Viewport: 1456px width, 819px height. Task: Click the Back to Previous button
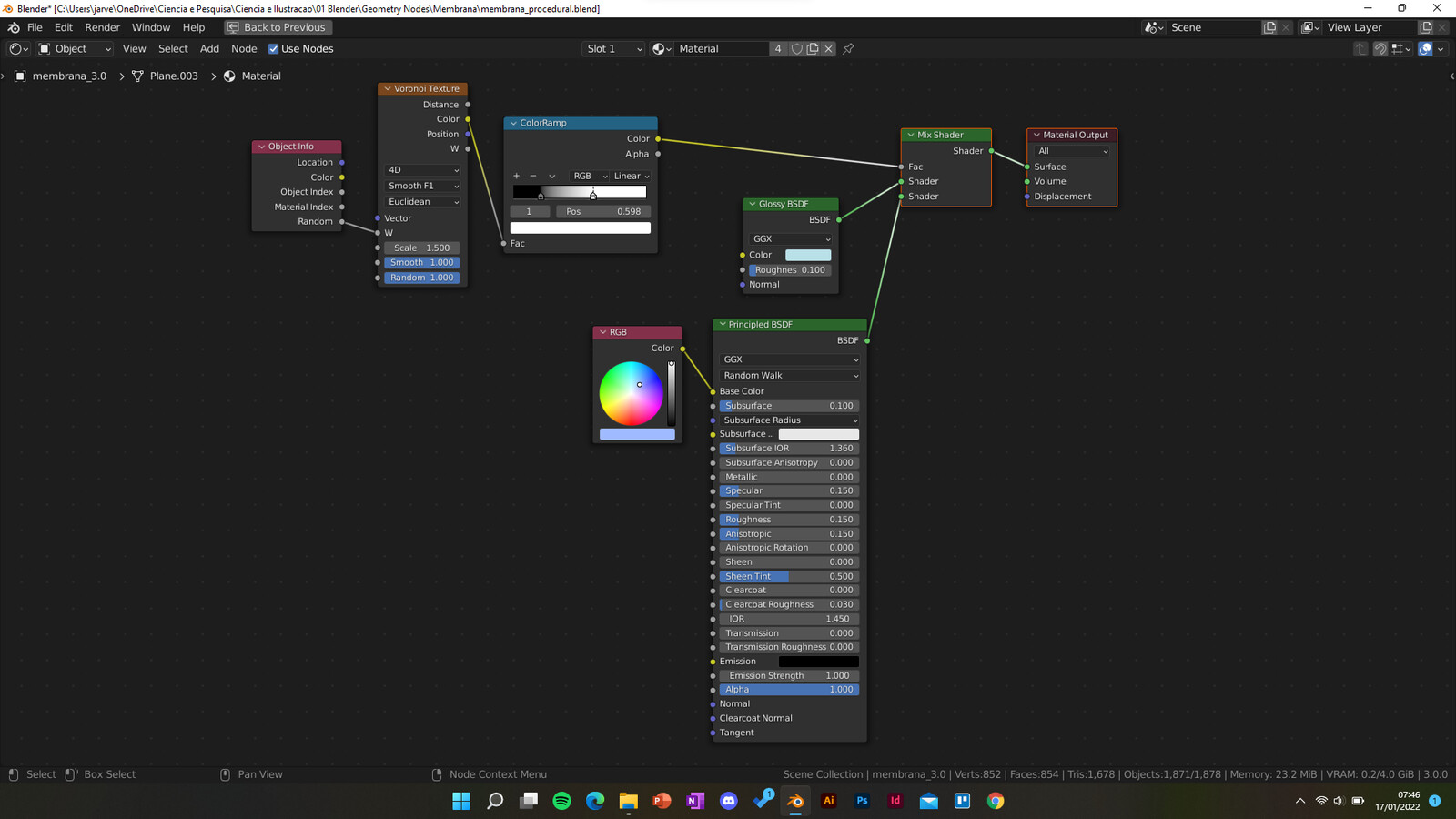coord(277,27)
